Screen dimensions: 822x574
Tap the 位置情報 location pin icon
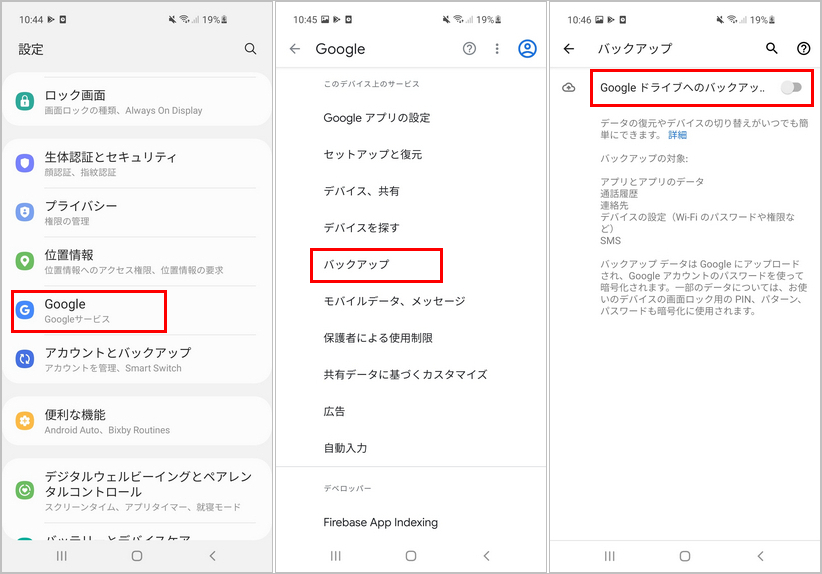pos(25,261)
